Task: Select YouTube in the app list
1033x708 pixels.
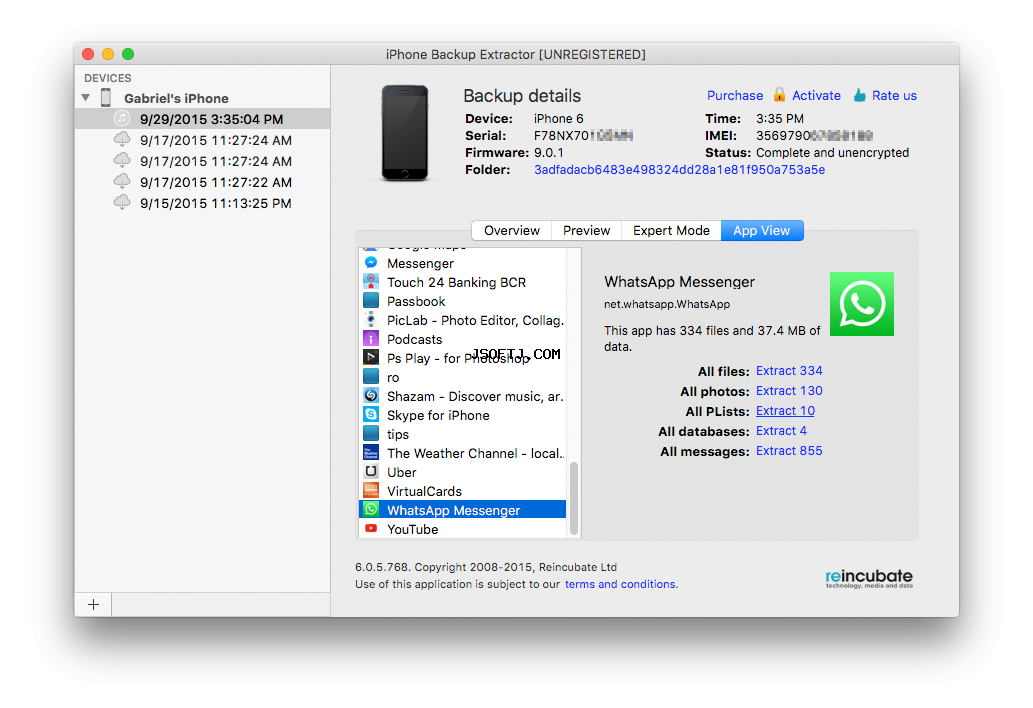Action: (x=462, y=530)
